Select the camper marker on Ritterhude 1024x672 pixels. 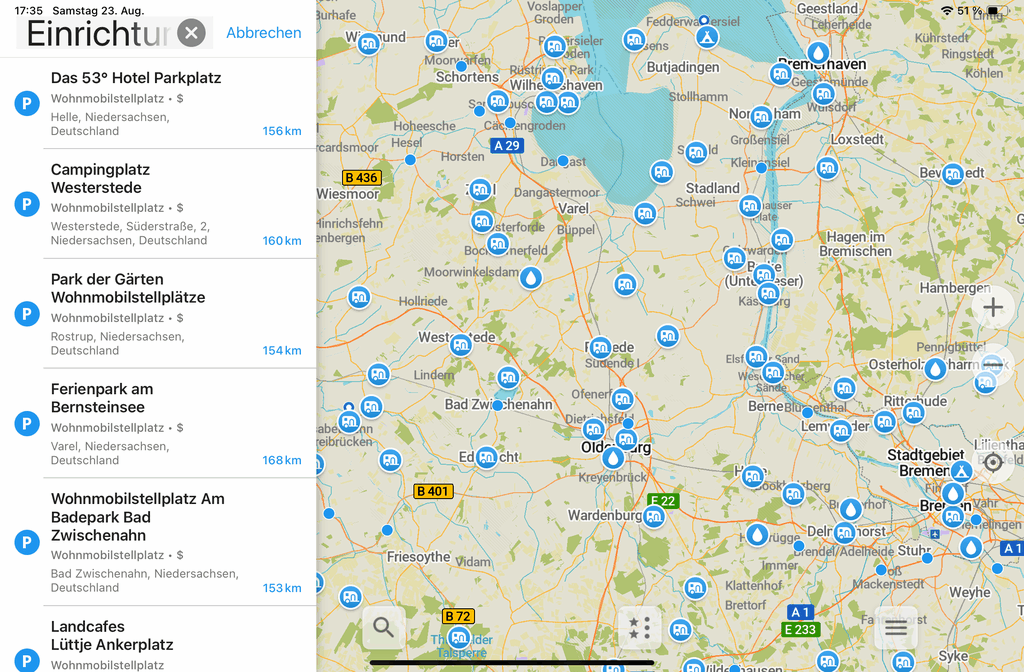click(914, 412)
